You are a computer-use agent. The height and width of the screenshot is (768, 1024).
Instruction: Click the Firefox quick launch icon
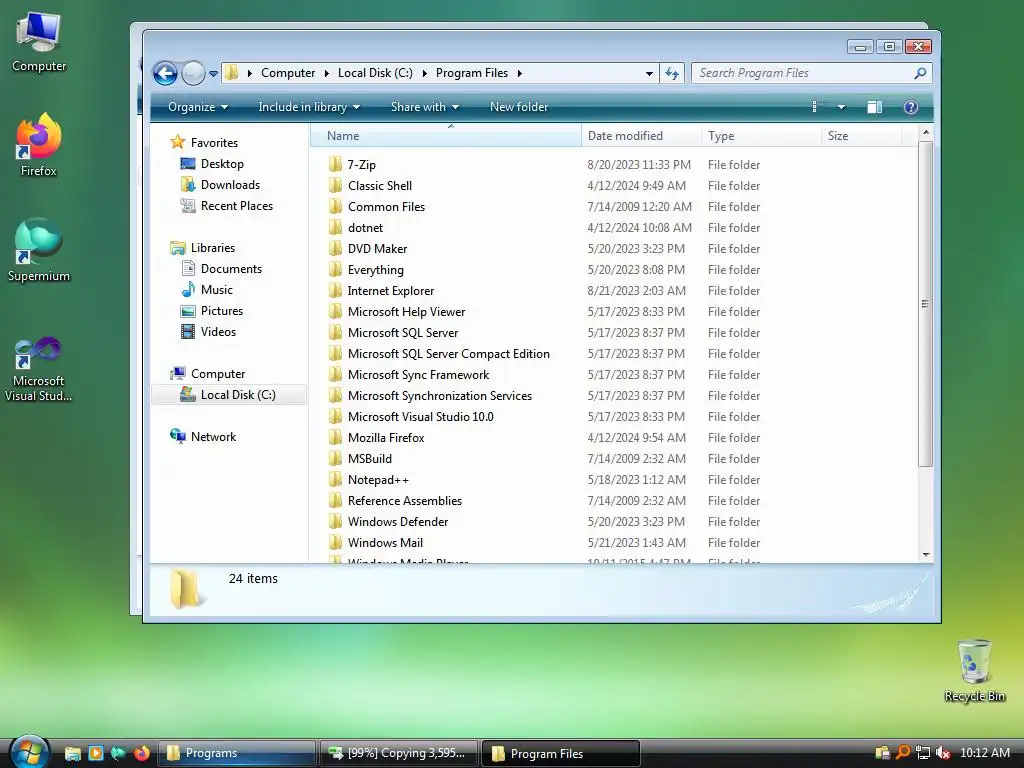coord(142,753)
